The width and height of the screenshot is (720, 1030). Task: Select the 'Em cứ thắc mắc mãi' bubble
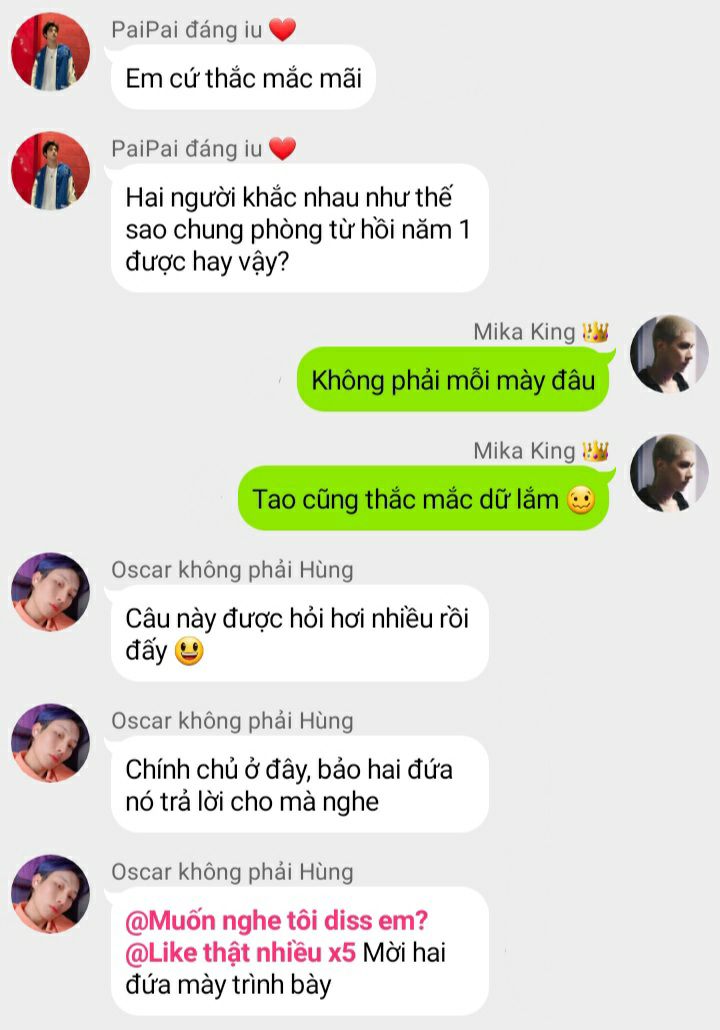pos(244,78)
